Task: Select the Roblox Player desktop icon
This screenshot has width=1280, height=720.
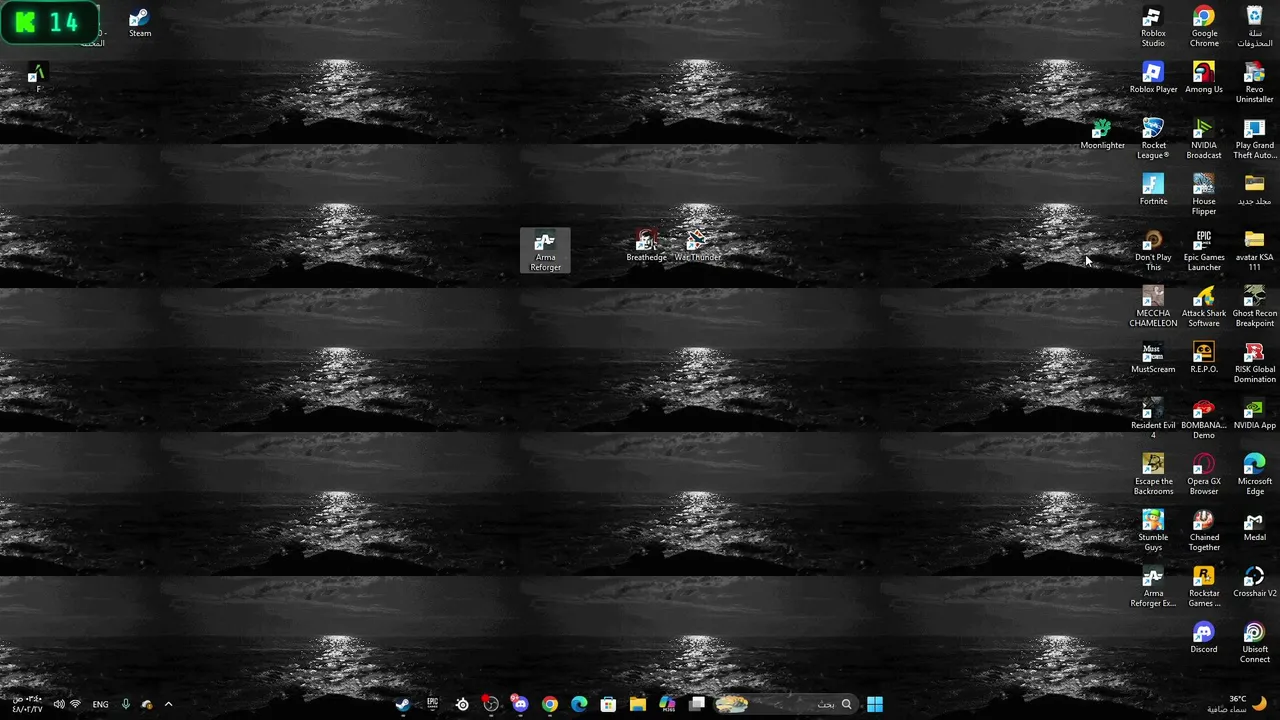Action: point(1153,79)
